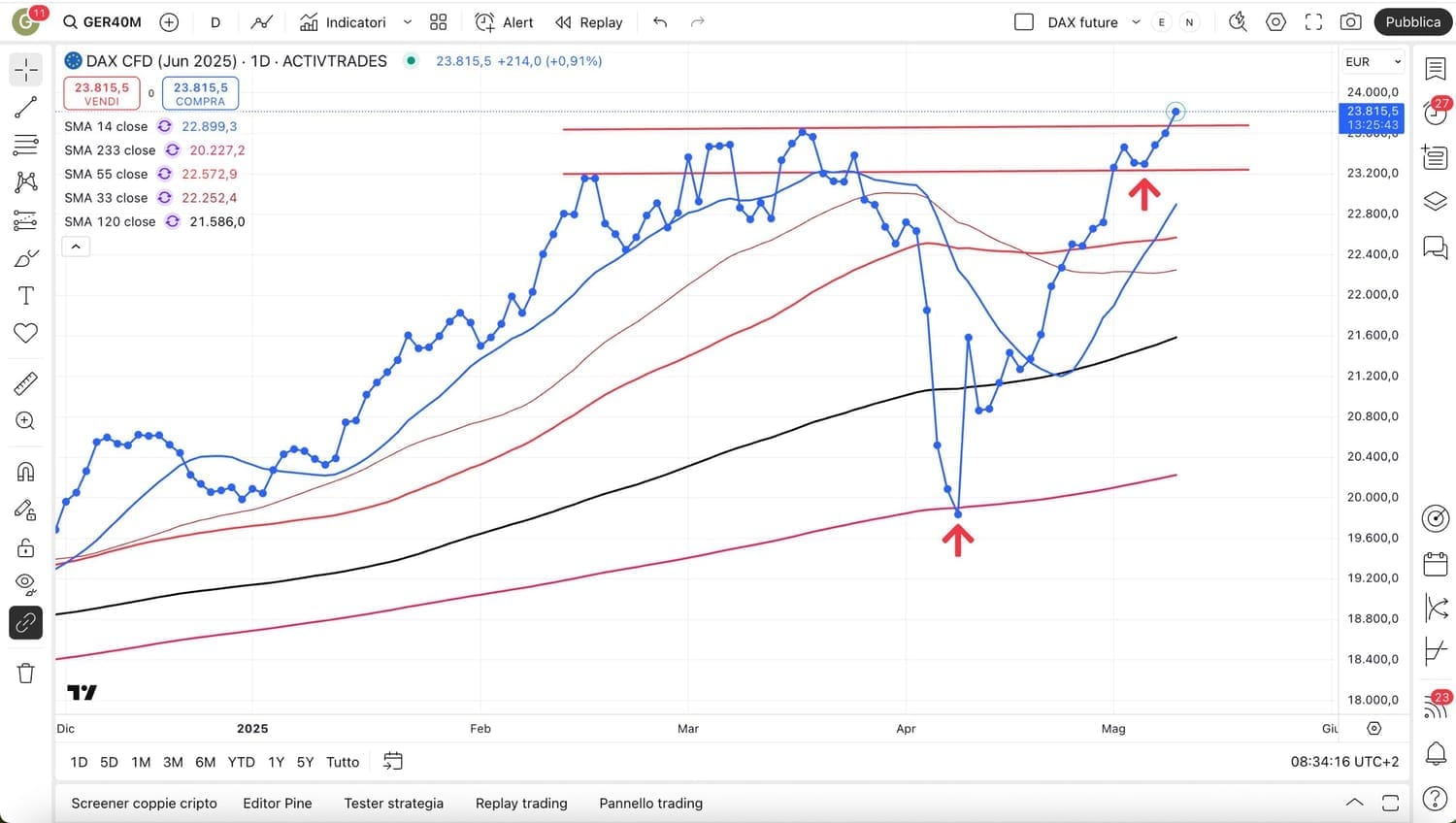Take a chart snapshot with camera icon

(1350, 22)
